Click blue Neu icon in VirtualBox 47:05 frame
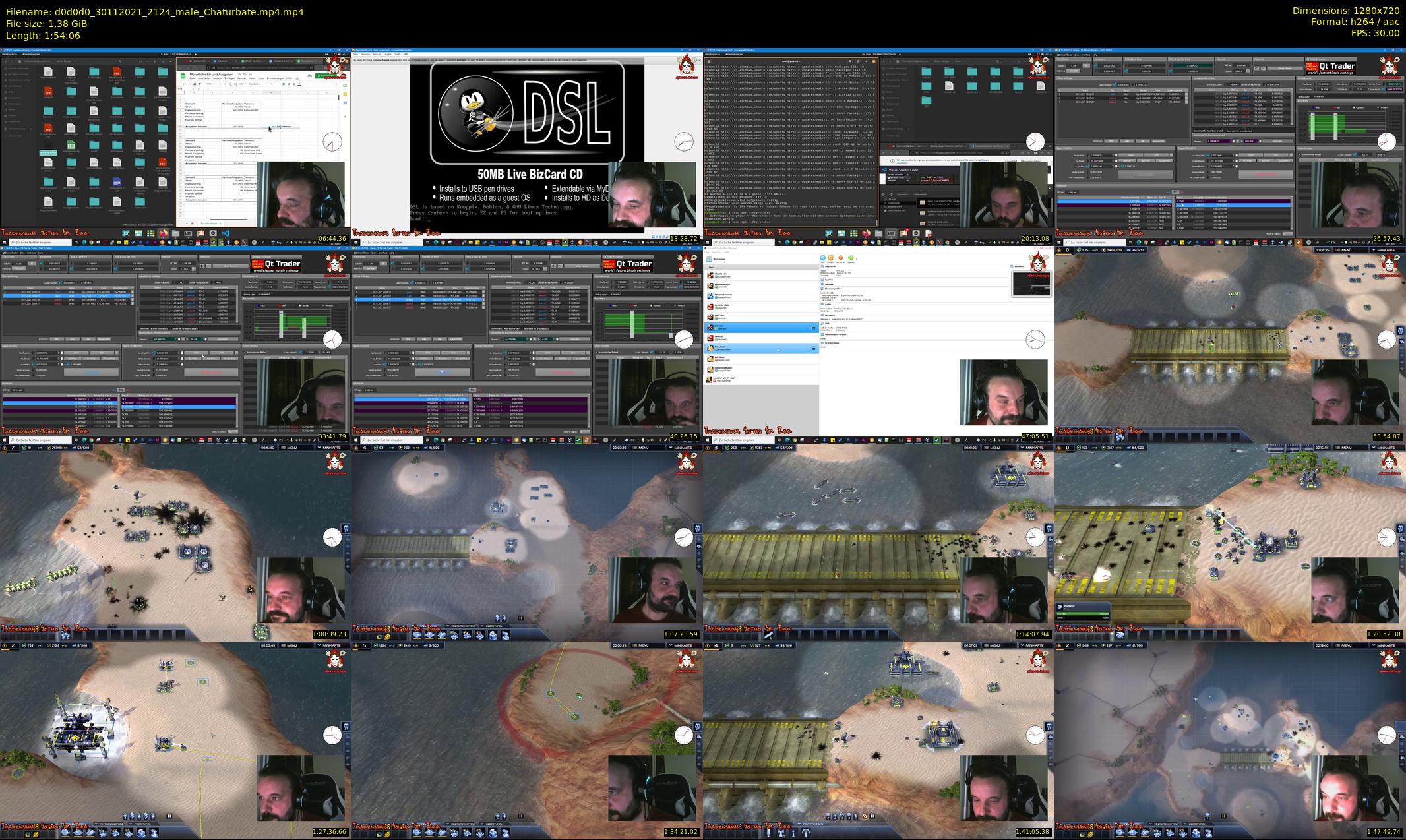The width and height of the screenshot is (1406, 840). point(823,258)
